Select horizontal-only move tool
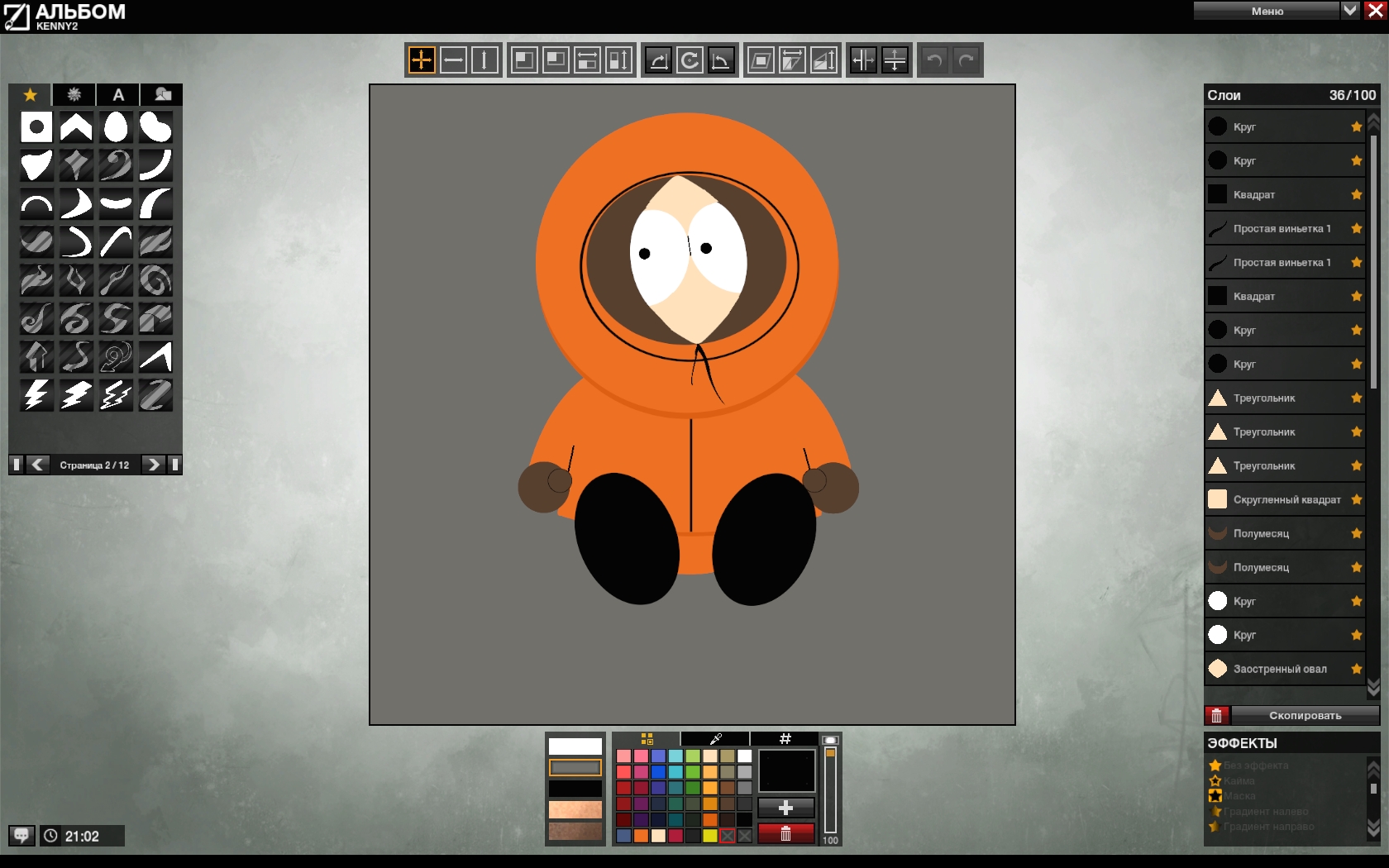Screen dimensions: 1389x868 click(x=453, y=60)
